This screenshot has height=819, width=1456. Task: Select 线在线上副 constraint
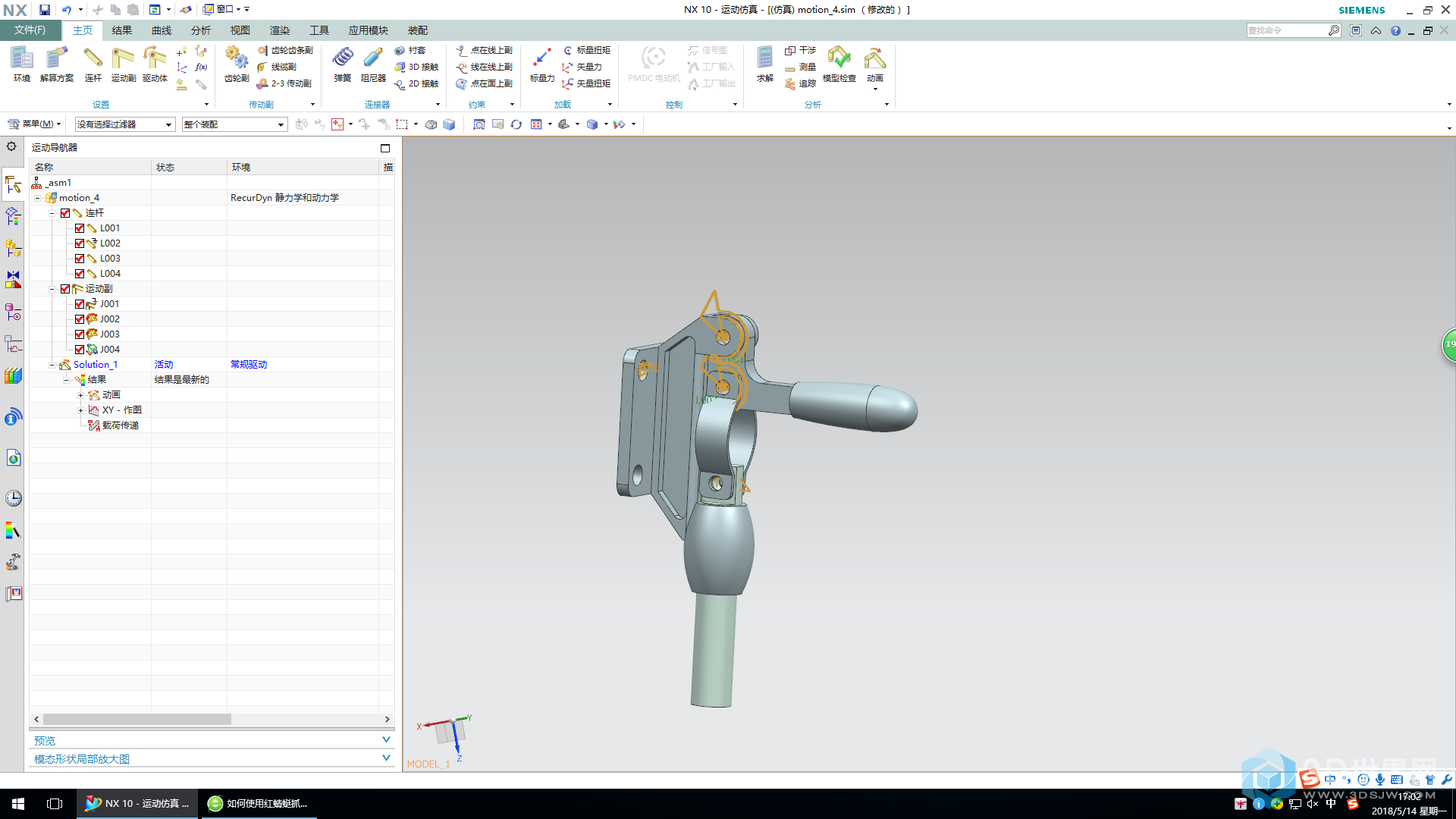[x=484, y=67]
